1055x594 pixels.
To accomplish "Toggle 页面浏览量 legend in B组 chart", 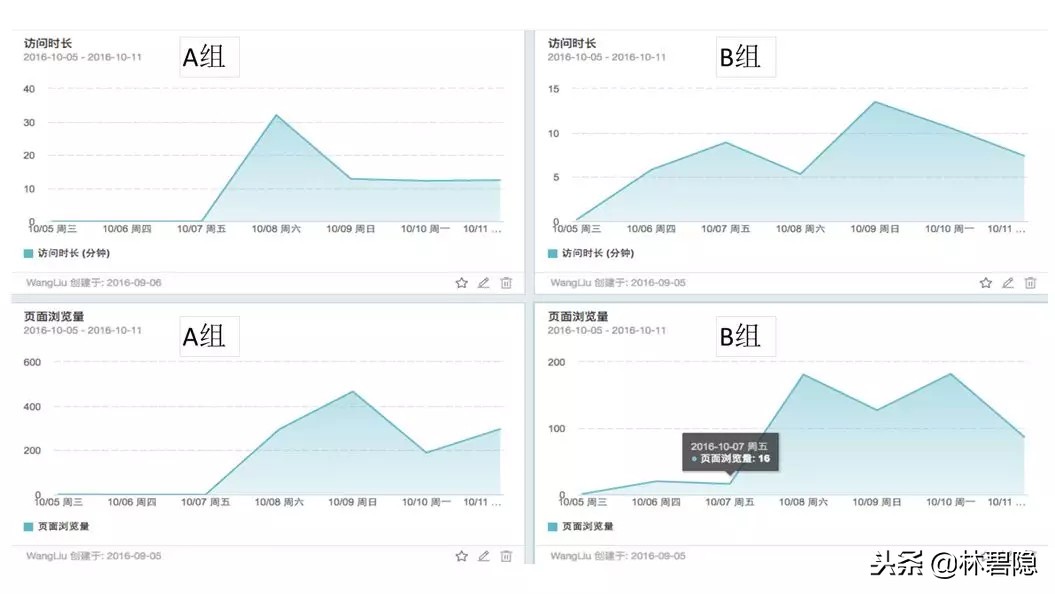I will coord(581,526).
